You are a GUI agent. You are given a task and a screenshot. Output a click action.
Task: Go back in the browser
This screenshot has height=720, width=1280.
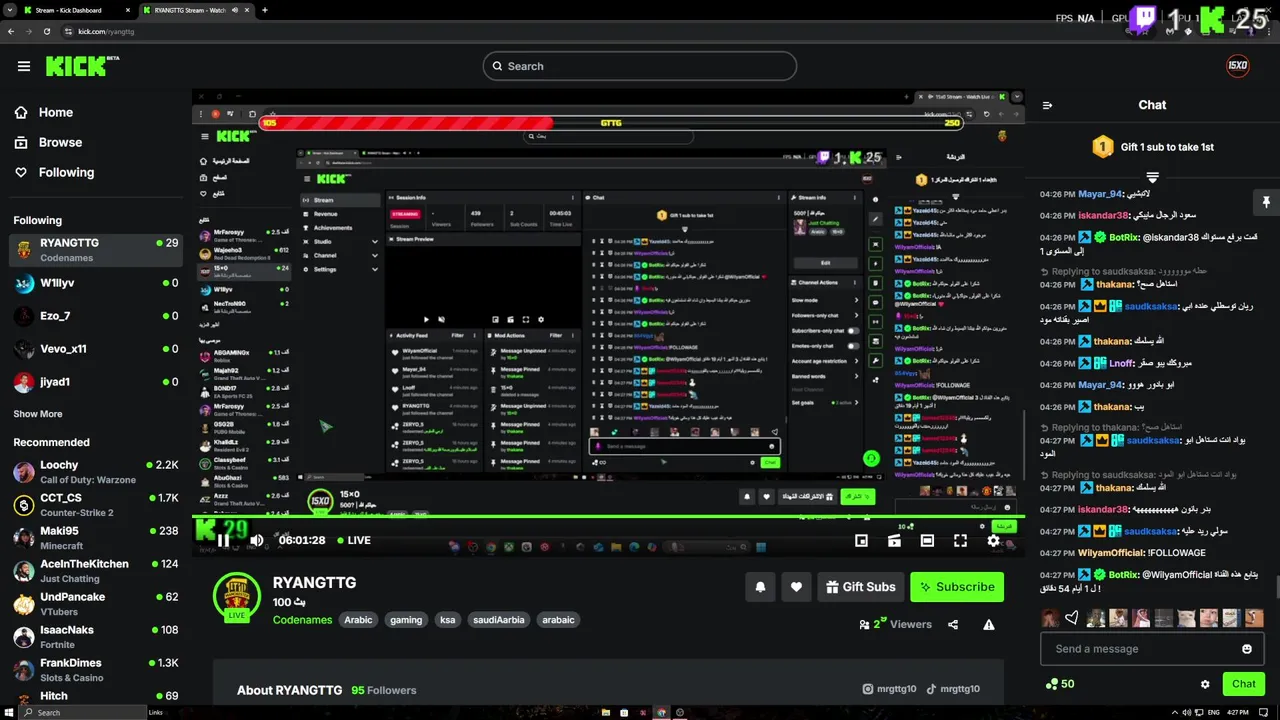coord(11,31)
